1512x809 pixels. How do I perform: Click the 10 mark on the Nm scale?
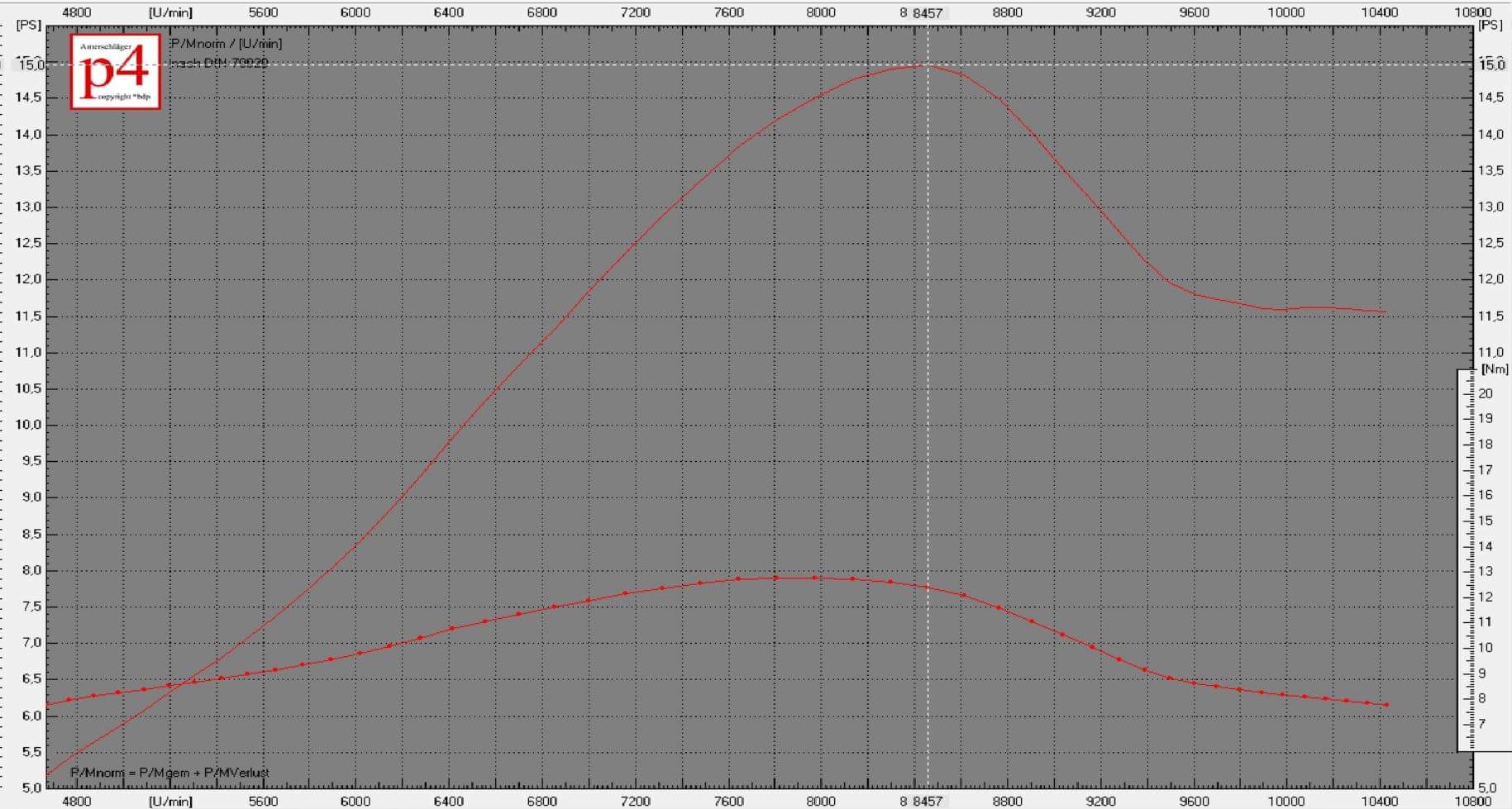pyautogui.click(x=1486, y=648)
